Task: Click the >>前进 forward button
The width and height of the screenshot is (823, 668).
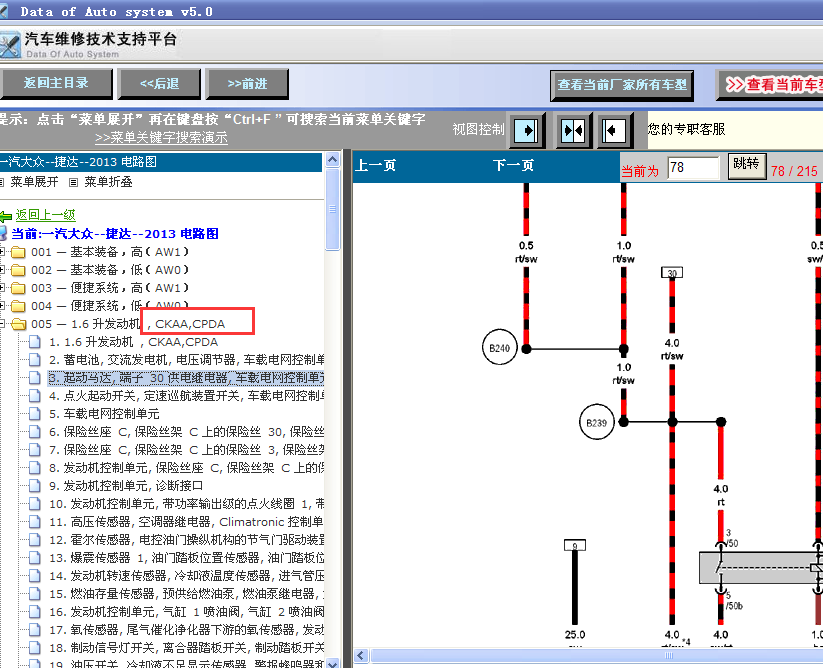Action: pyautogui.click(x=247, y=83)
